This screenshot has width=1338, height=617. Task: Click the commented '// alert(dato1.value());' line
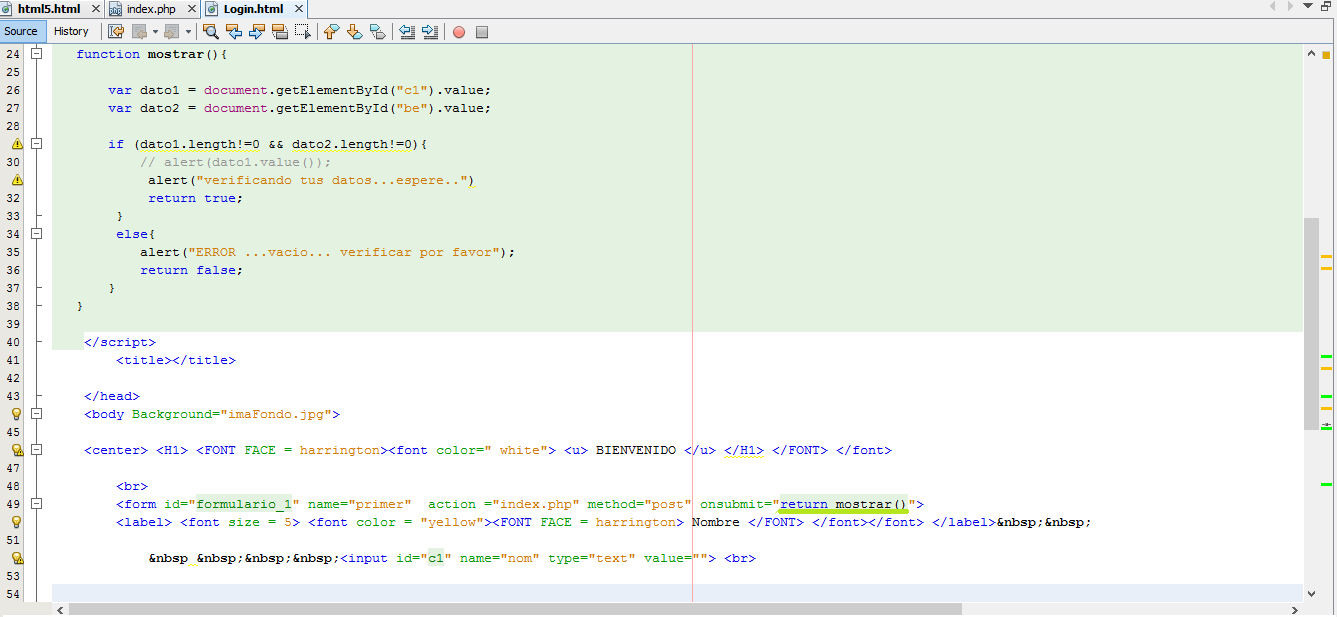(x=235, y=162)
